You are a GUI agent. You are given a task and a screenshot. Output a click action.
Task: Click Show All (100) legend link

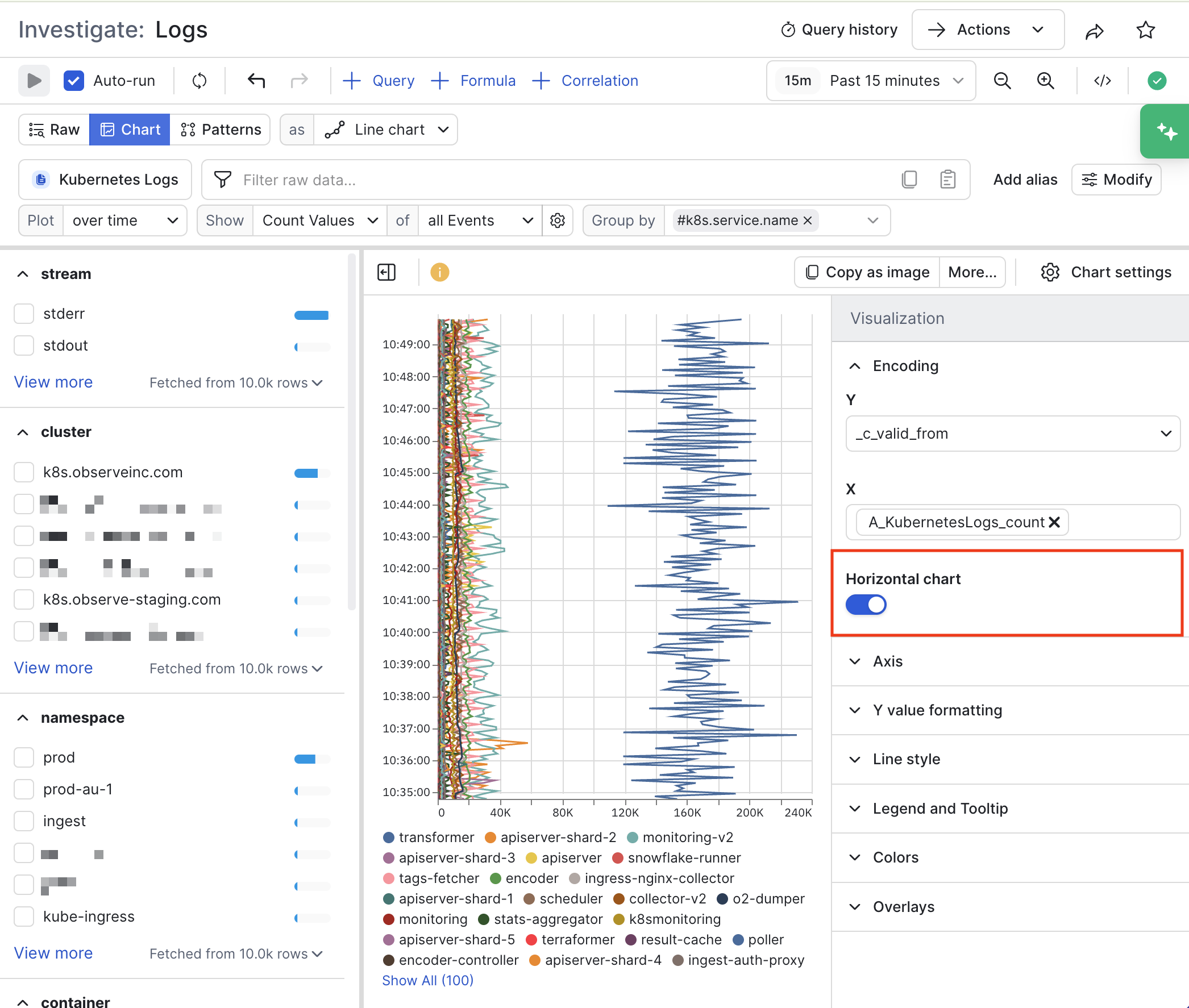427,981
